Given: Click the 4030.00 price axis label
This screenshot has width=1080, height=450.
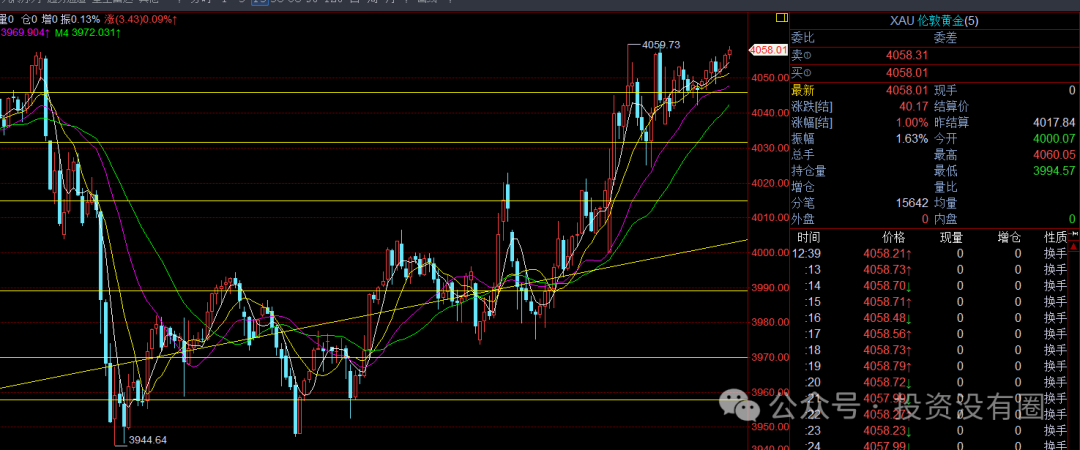Looking at the screenshot, I should tap(770, 147).
